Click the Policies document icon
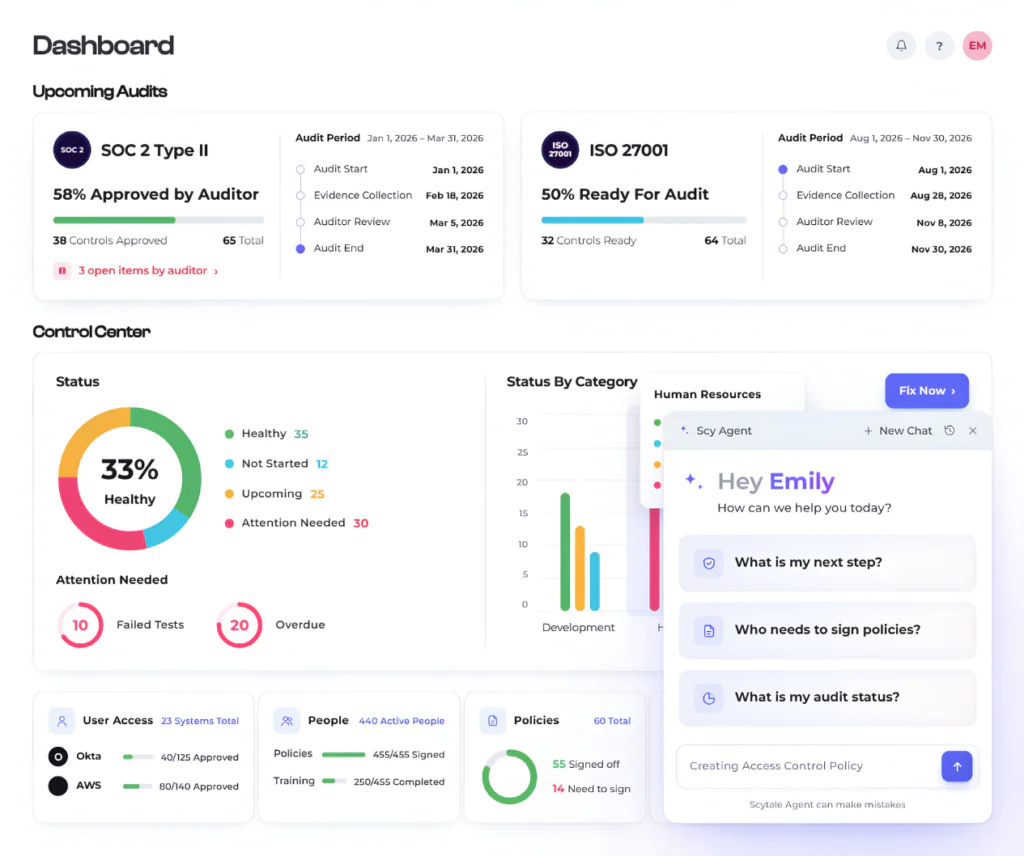The width and height of the screenshot is (1024, 856). pyautogui.click(x=492, y=721)
